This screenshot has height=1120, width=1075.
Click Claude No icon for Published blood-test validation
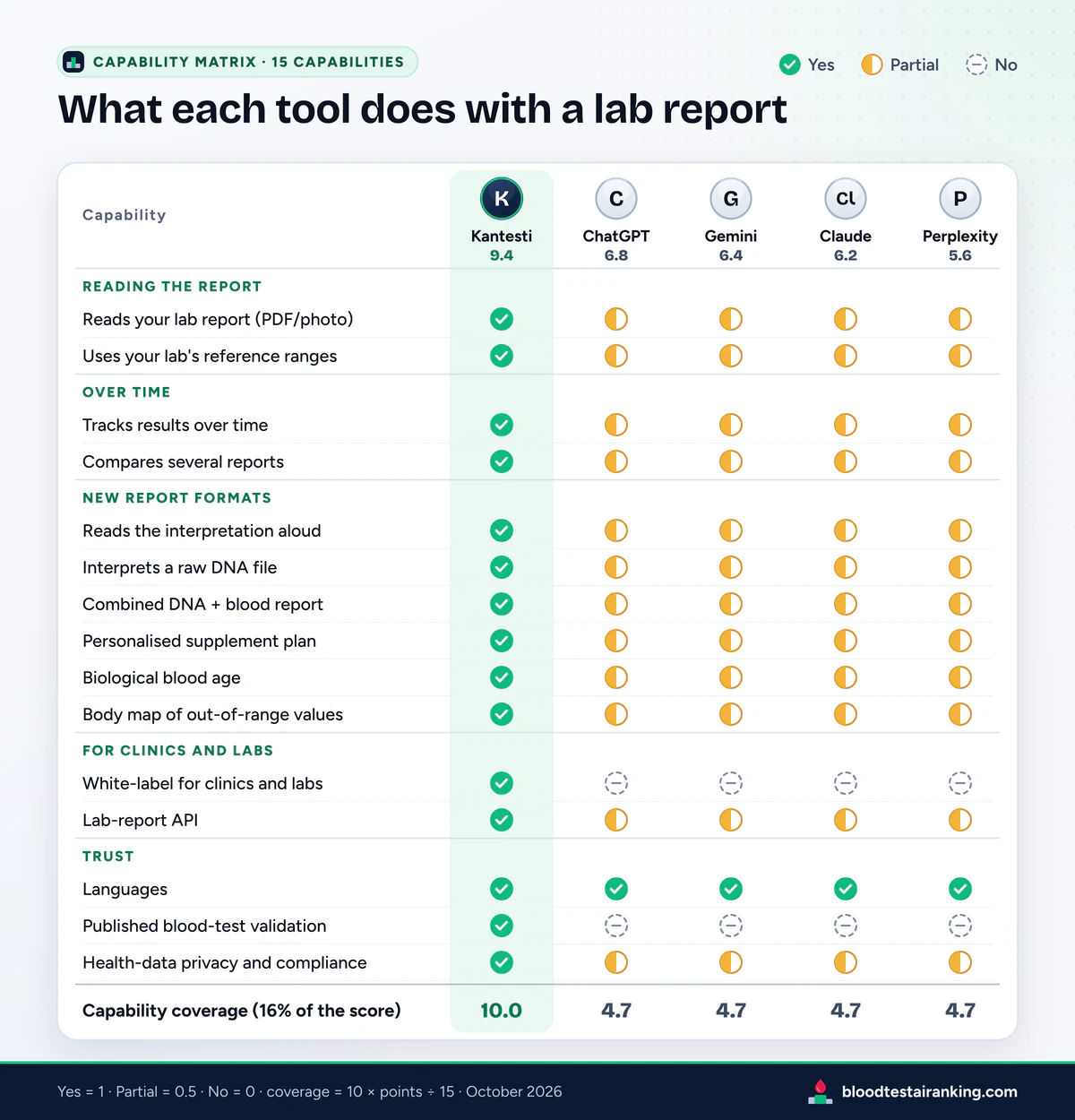[846, 926]
